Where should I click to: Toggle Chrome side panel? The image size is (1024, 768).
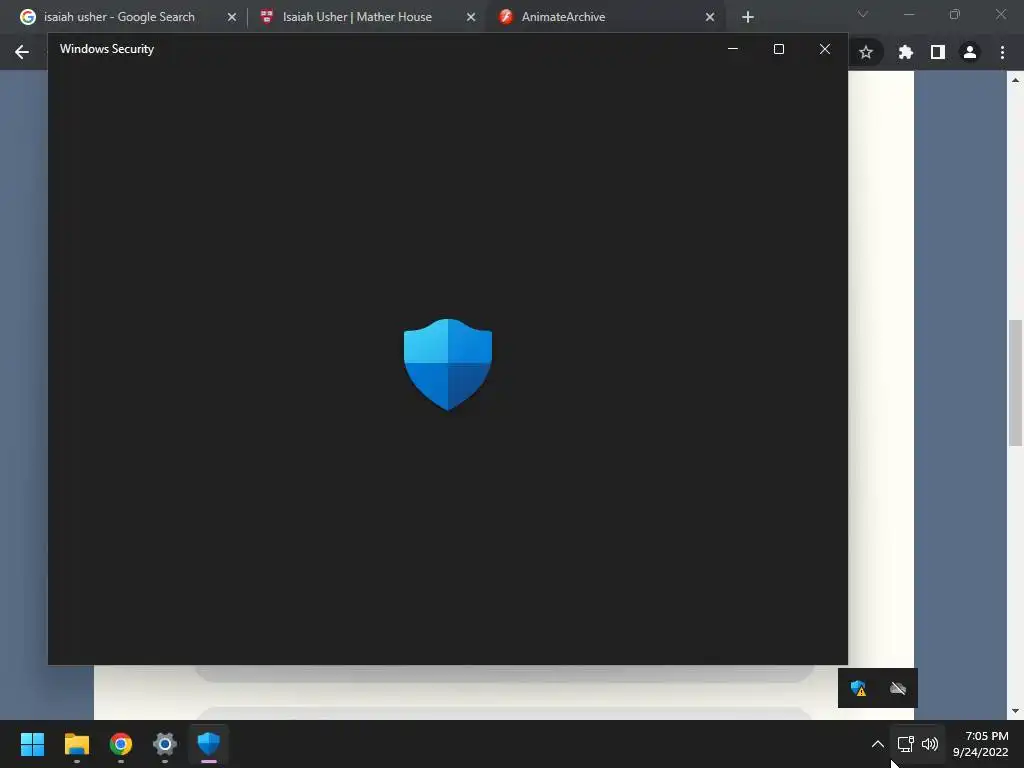[x=938, y=52]
